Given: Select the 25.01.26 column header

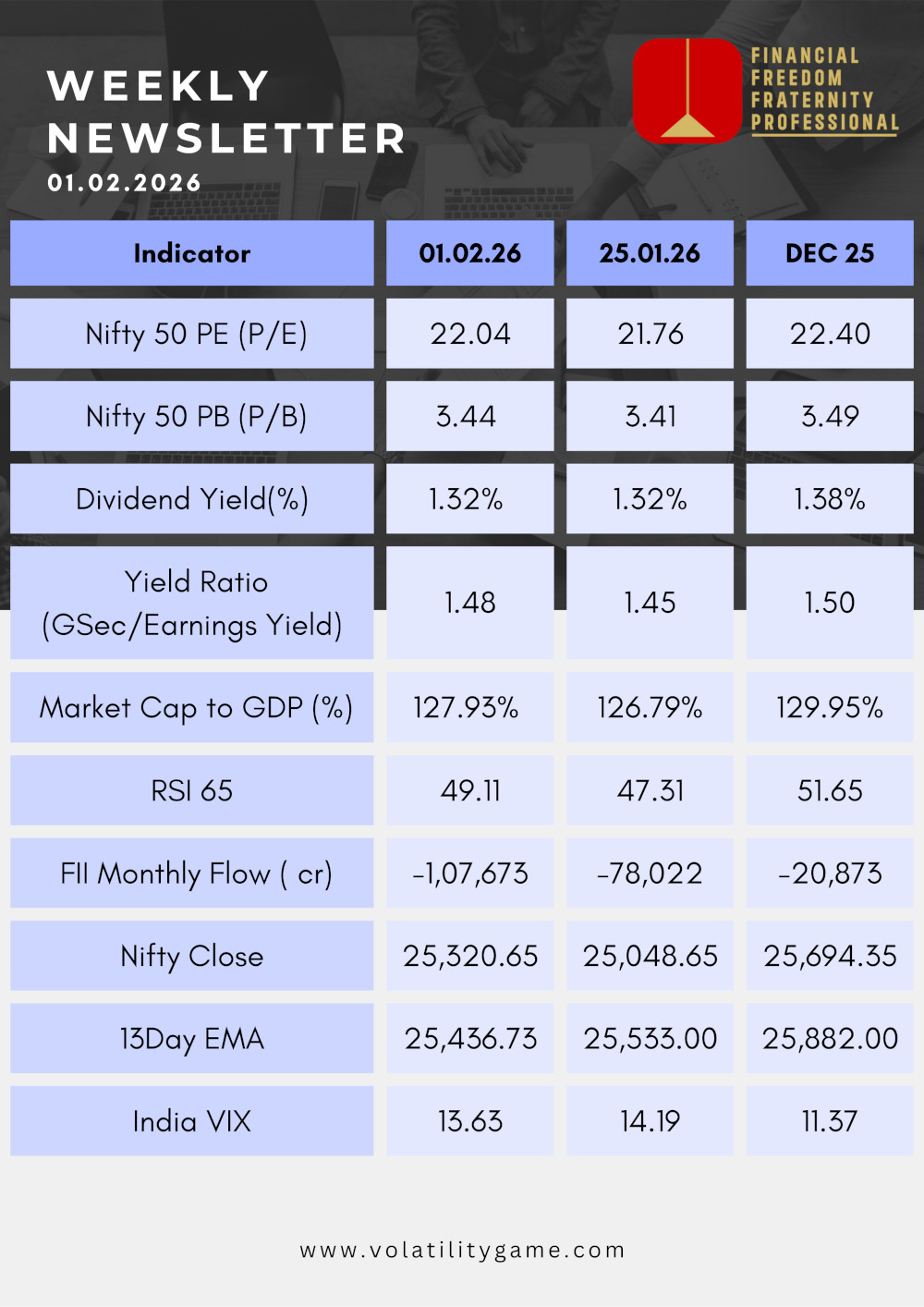Looking at the screenshot, I should pyautogui.click(x=650, y=253).
